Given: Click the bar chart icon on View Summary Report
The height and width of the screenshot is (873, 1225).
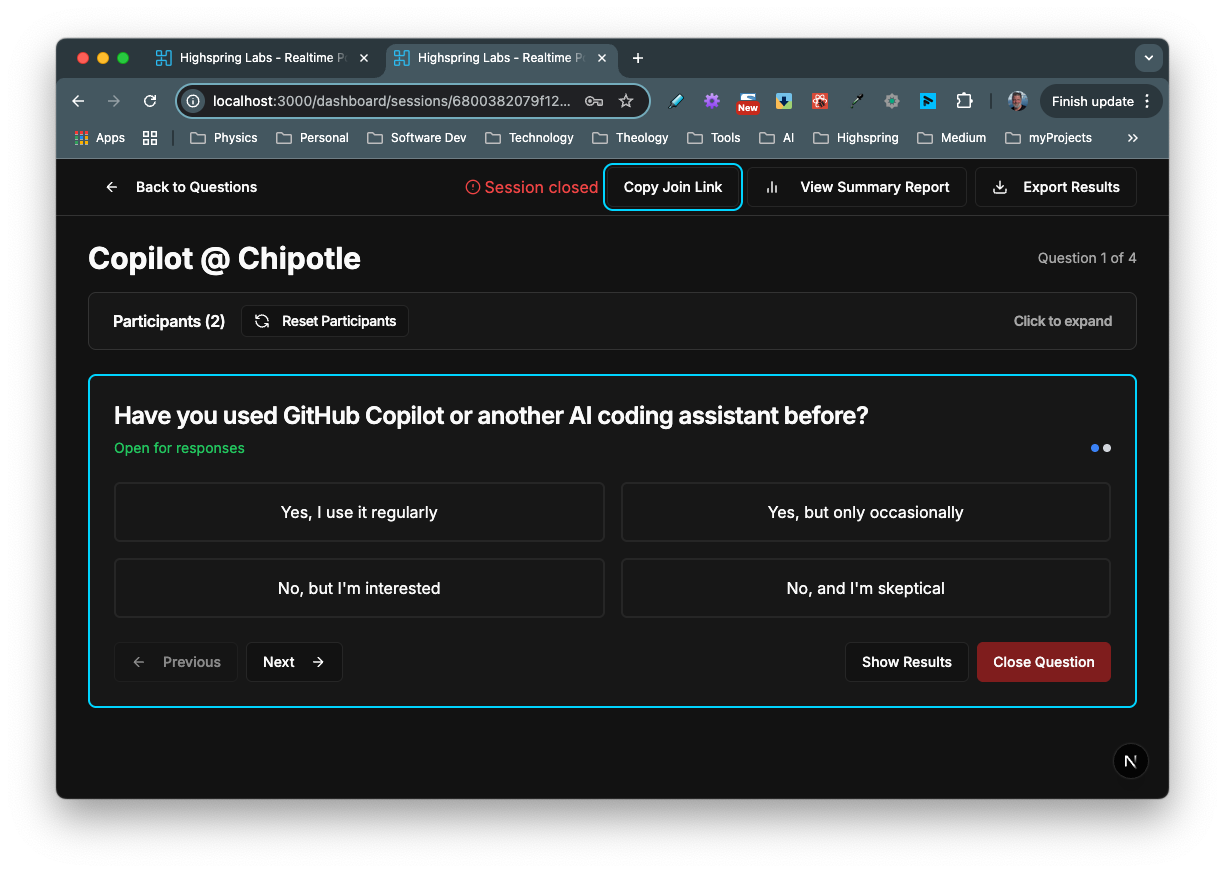Looking at the screenshot, I should click(x=771, y=187).
